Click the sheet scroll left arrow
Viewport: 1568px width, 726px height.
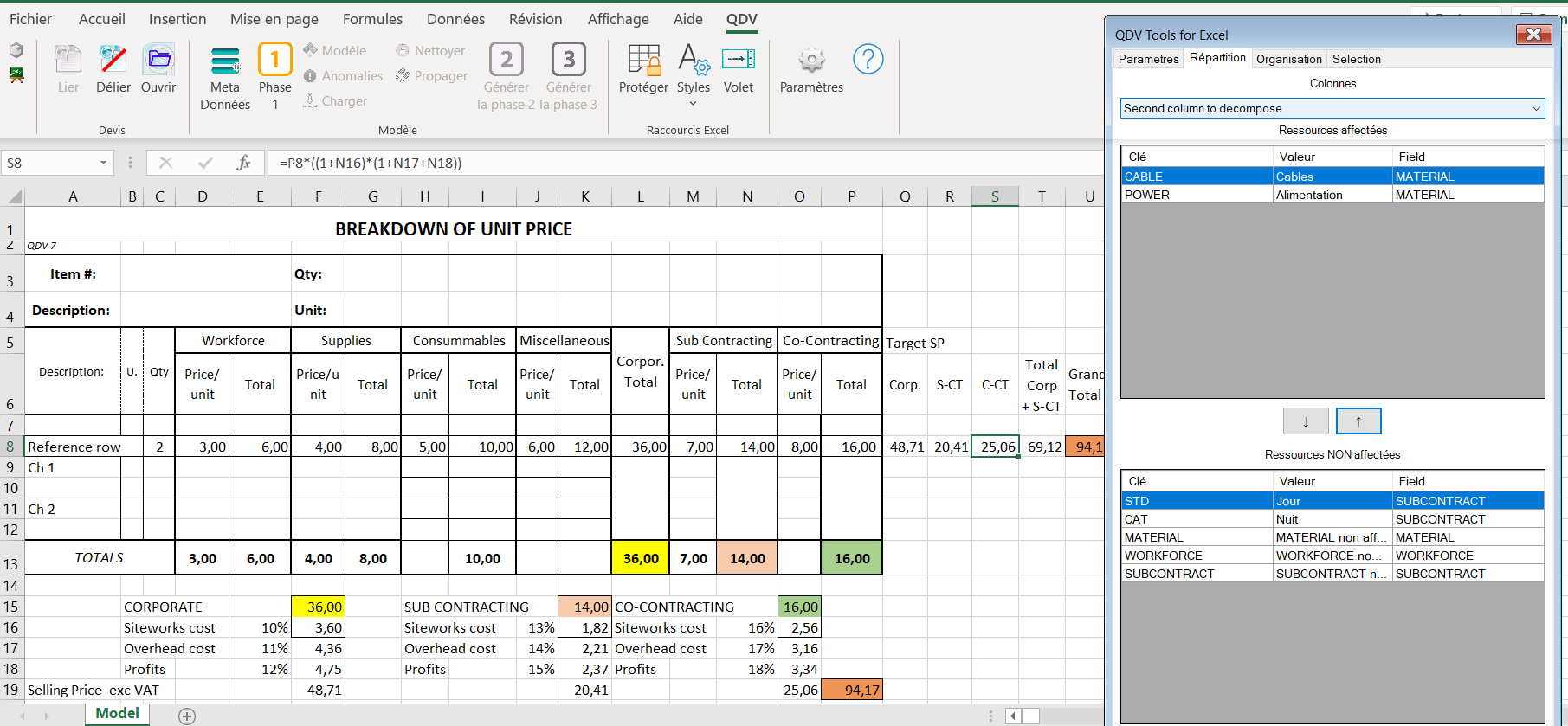[x=1014, y=716]
